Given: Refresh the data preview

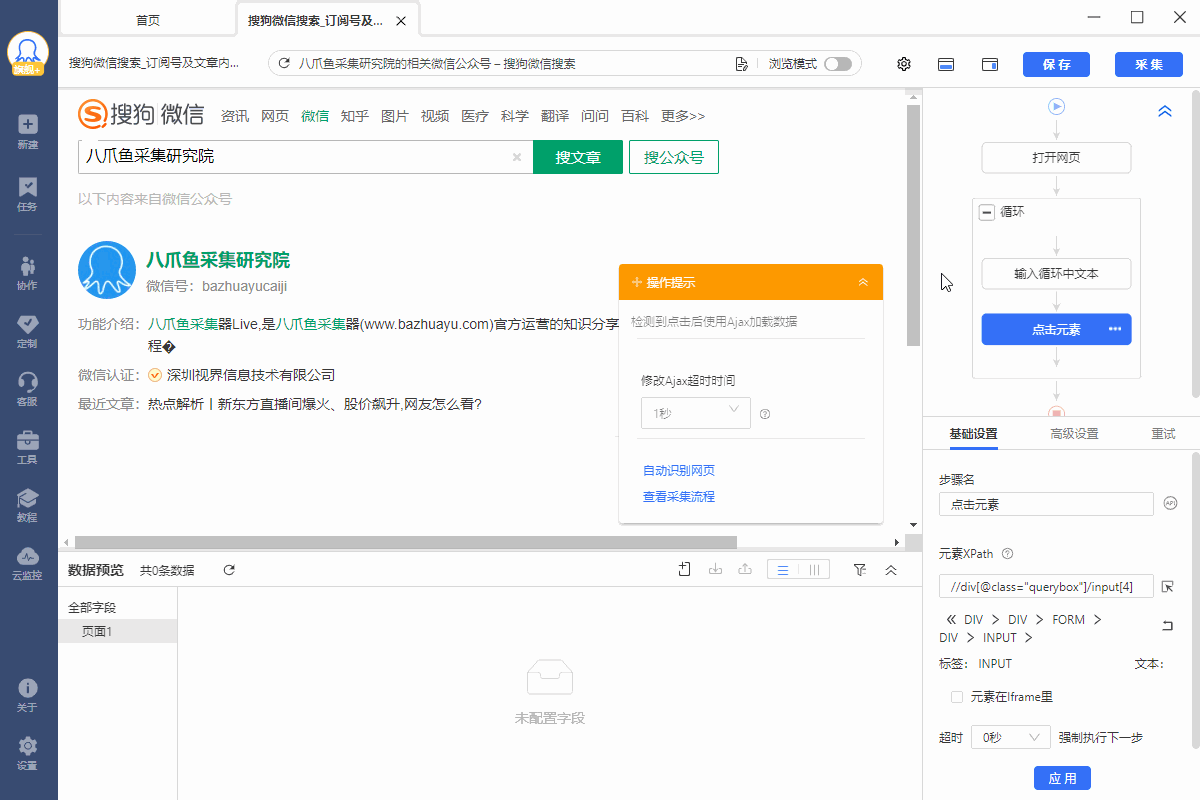Looking at the screenshot, I should [x=229, y=570].
